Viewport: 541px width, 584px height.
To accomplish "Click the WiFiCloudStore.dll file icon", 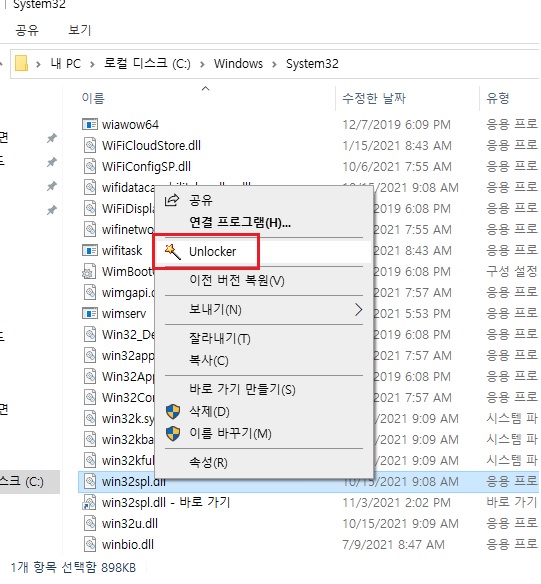I will (90, 145).
